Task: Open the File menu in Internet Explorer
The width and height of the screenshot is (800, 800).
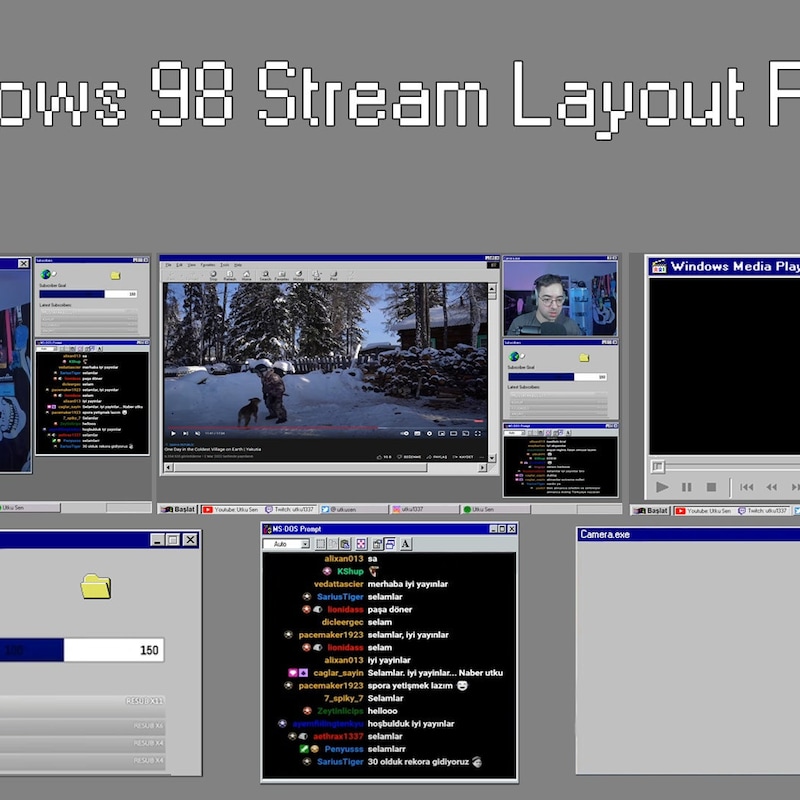Action: coord(168,265)
